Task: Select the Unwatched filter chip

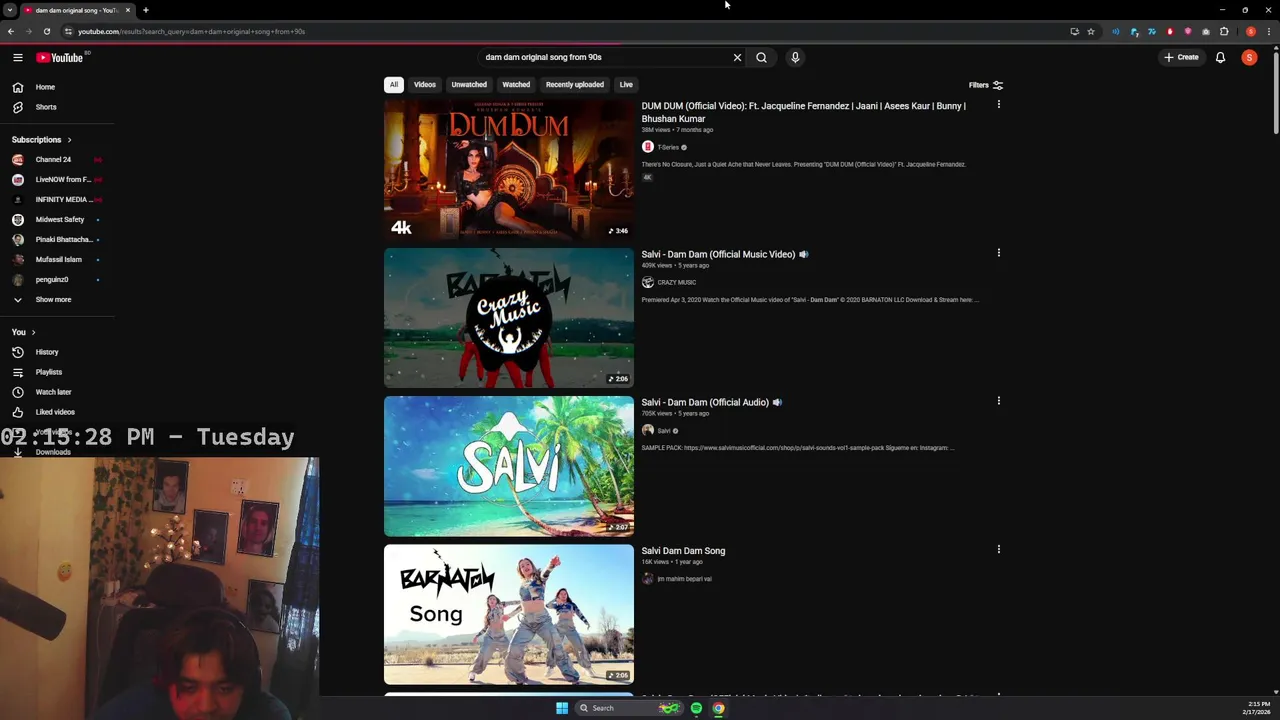Action: coord(469,85)
